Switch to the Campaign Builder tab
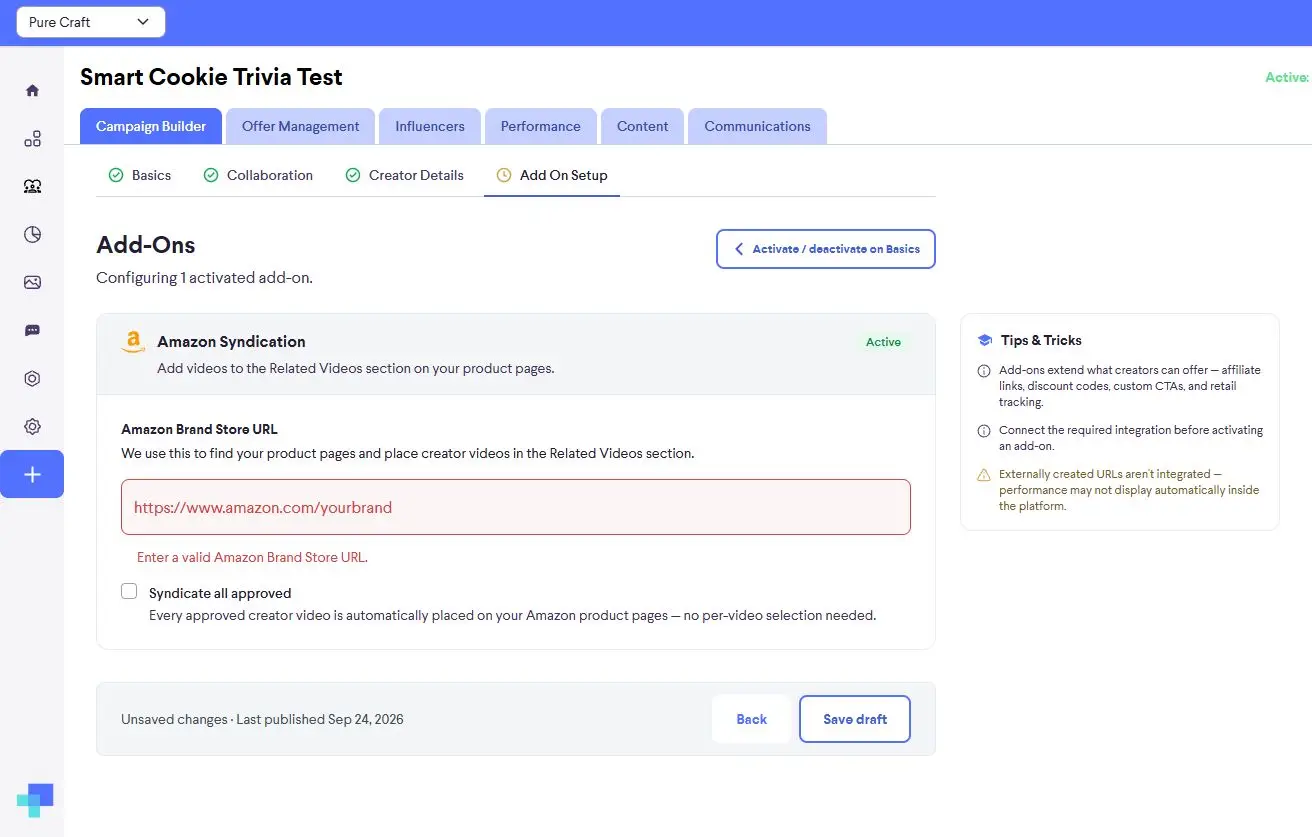1312x837 pixels. click(x=151, y=126)
